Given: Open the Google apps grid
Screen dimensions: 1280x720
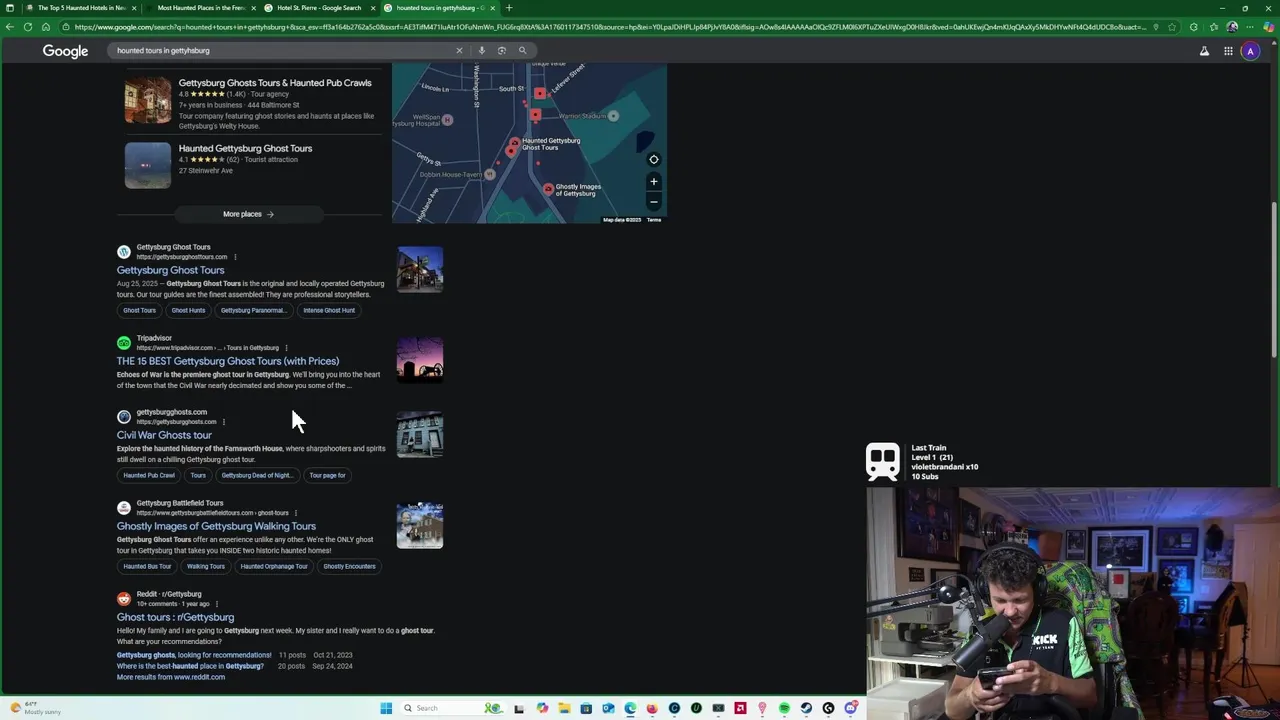Looking at the screenshot, I should 1228,51.
